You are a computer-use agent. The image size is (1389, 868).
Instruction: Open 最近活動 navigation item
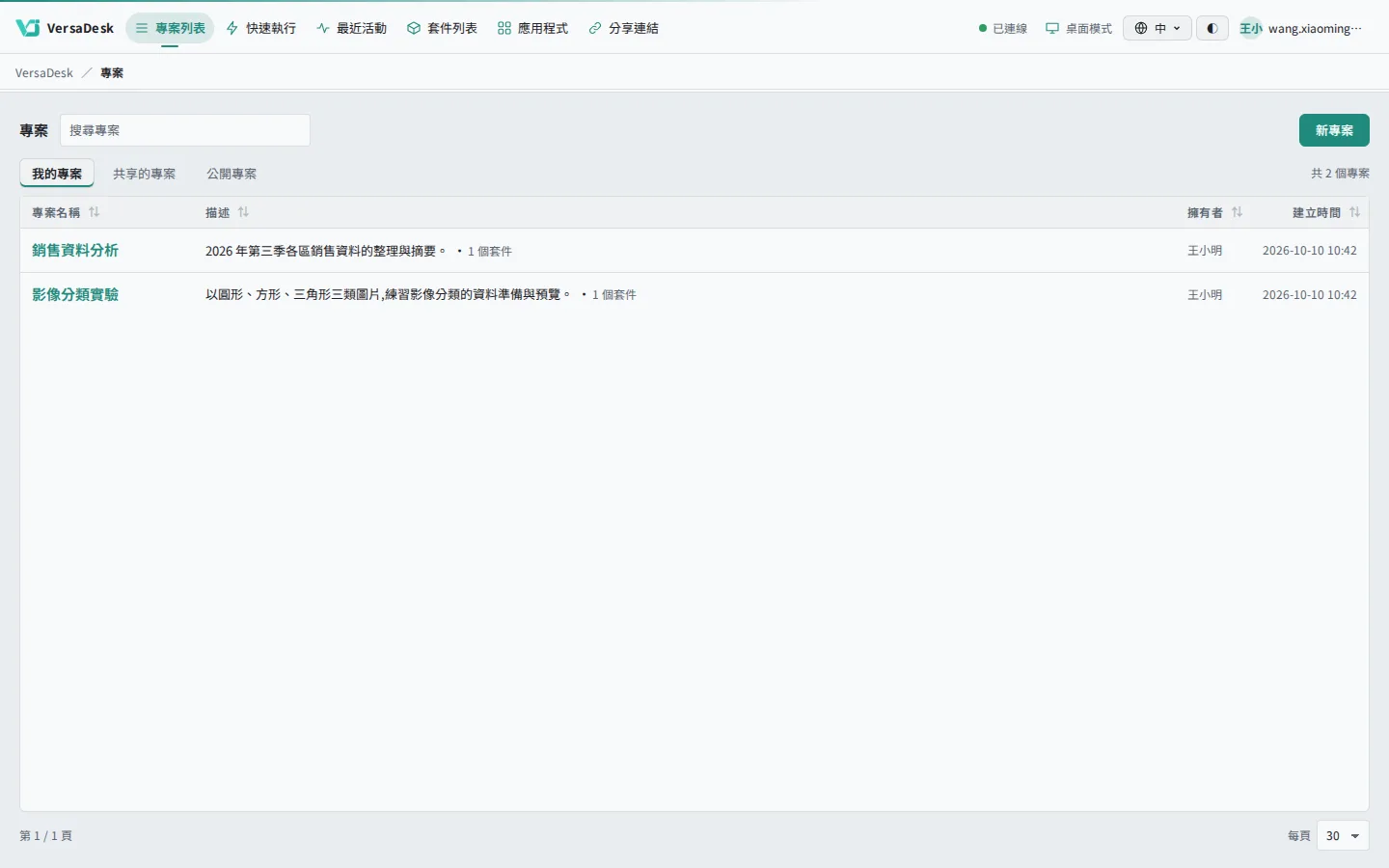pos(351,28)
